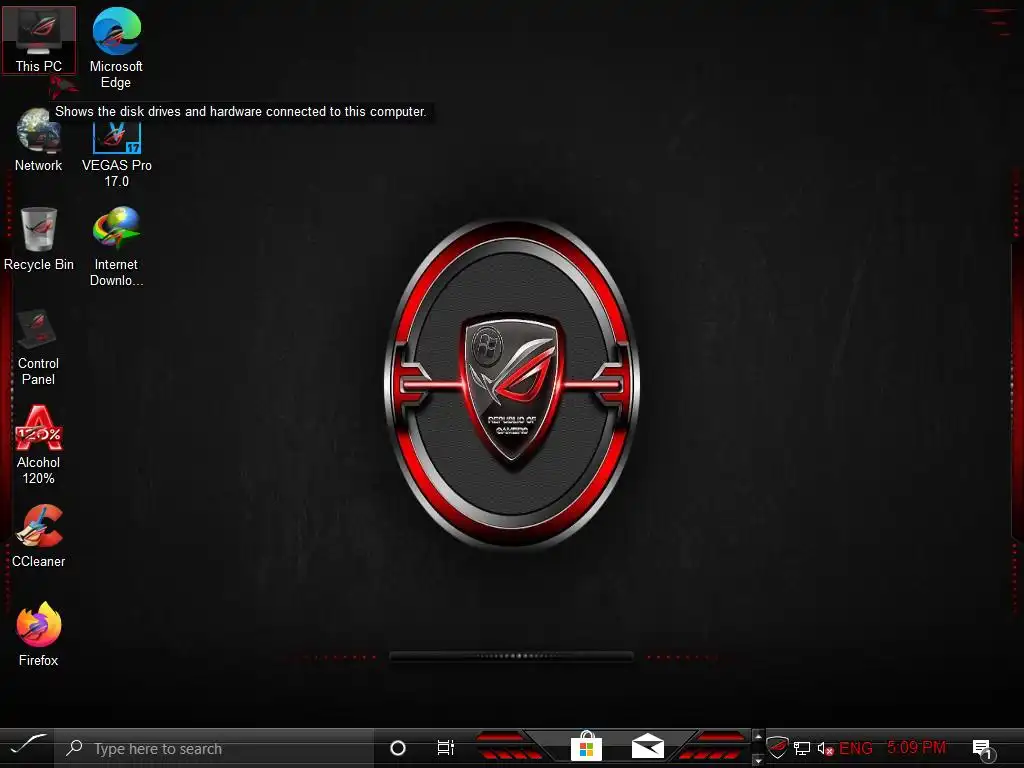1024x768 pixels.
Task: Click taskbar page down arrow
Action: click(758, 760)
